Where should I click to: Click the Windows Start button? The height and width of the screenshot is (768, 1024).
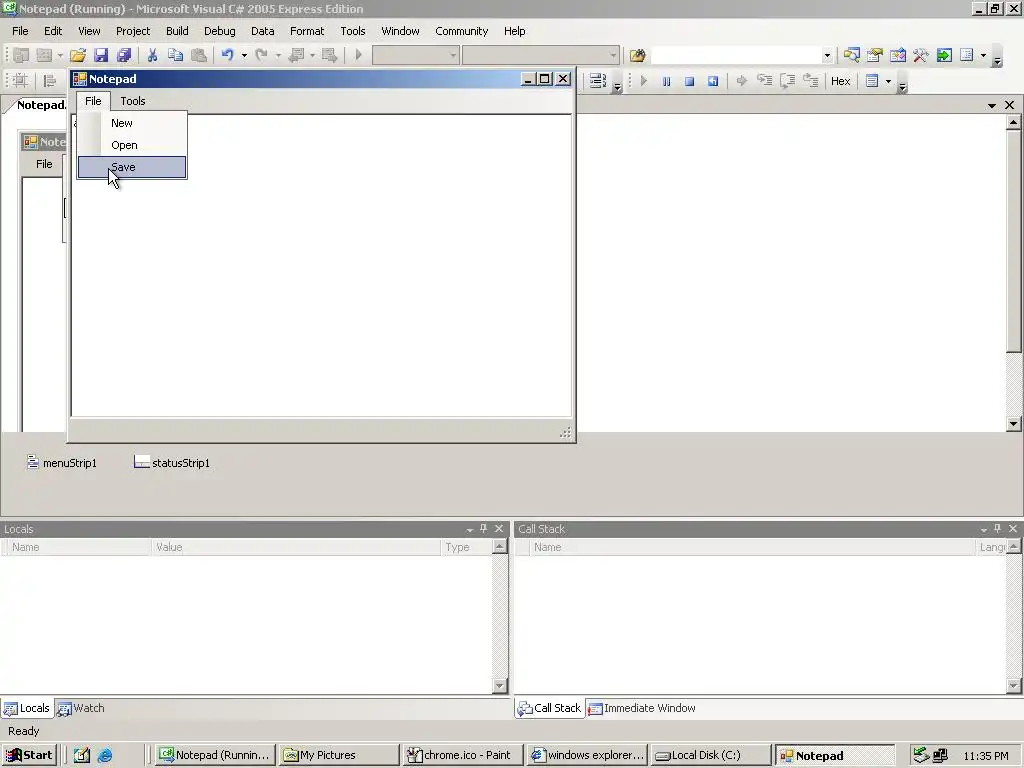point(29,755)
